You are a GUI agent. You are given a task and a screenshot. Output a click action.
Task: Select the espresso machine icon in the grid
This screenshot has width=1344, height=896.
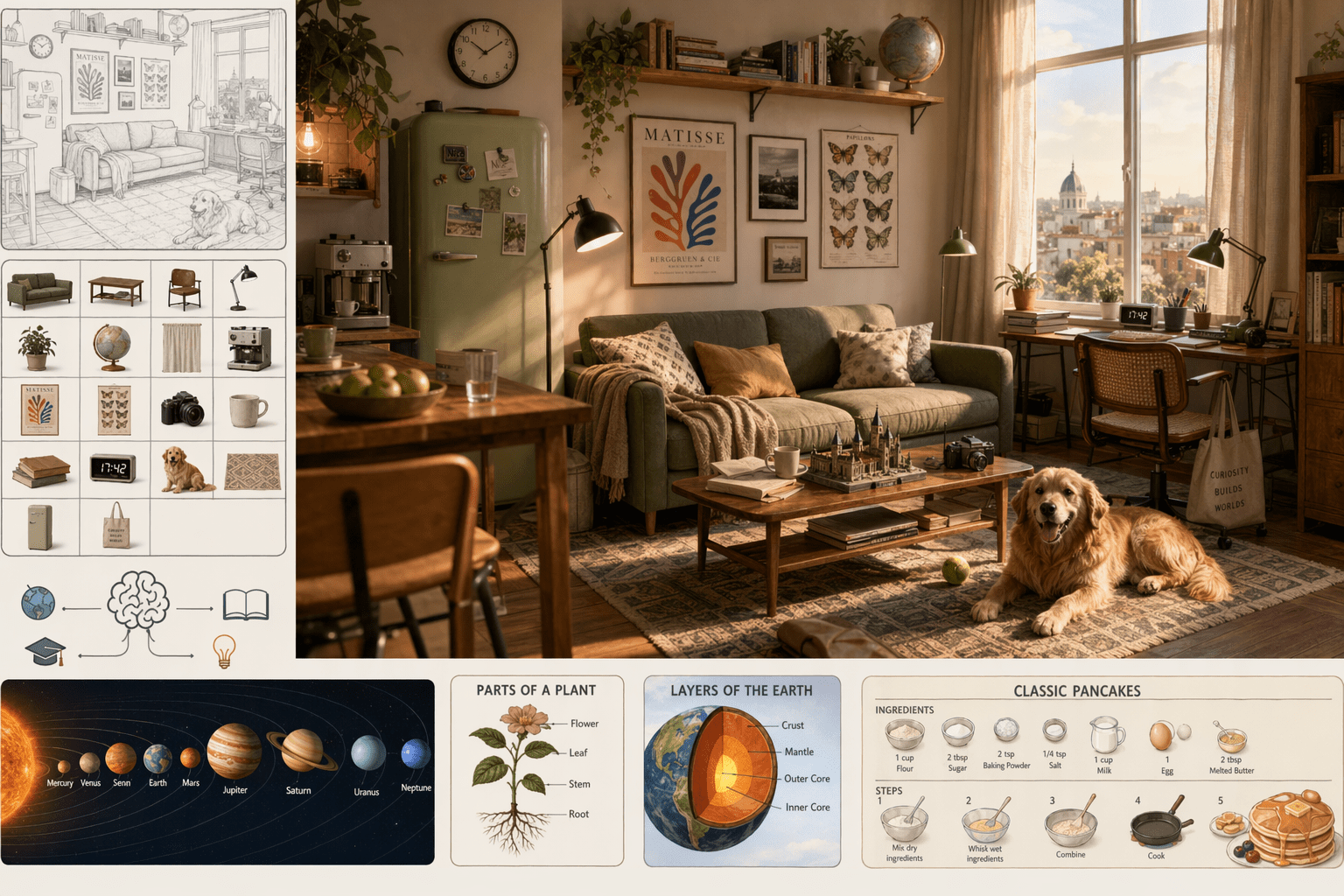(249, 347)
